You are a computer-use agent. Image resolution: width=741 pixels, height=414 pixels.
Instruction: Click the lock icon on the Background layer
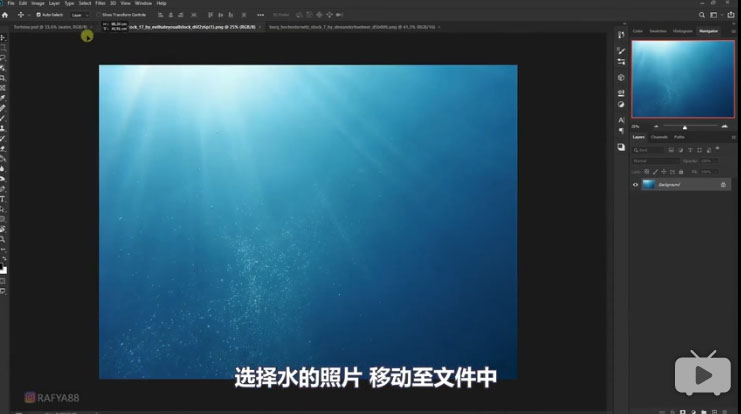723,184
